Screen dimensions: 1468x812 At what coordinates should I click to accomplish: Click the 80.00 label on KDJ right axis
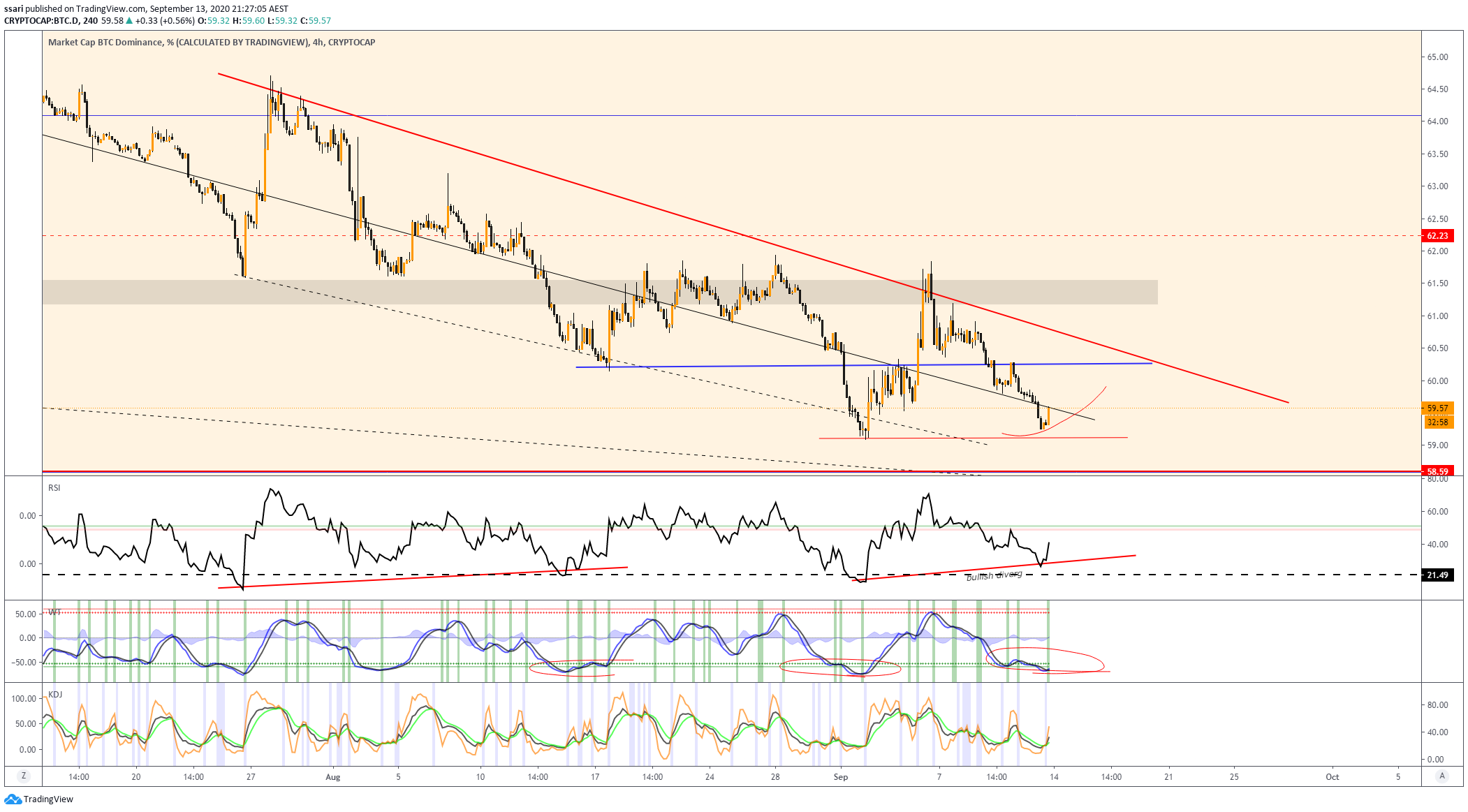click(x=1437, y=705)
